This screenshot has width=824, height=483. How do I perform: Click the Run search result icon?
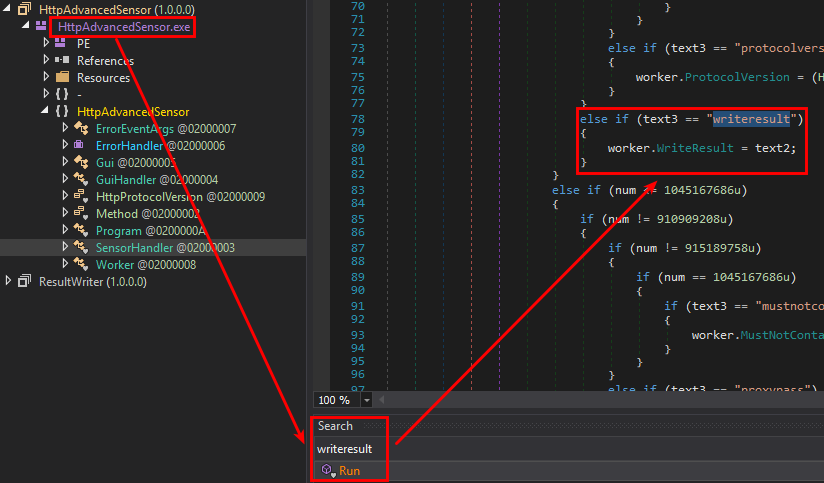[326, 470]
